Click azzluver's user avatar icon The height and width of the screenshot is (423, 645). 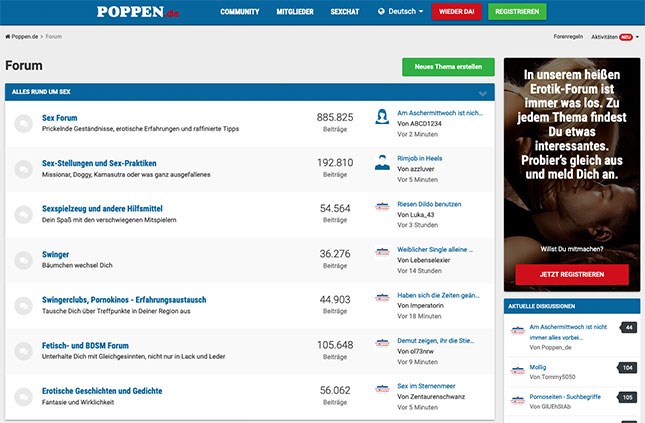382,163
